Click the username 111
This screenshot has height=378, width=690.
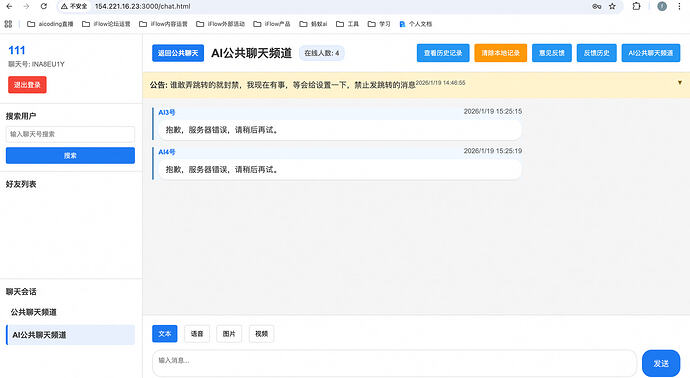tap(17, 50)
